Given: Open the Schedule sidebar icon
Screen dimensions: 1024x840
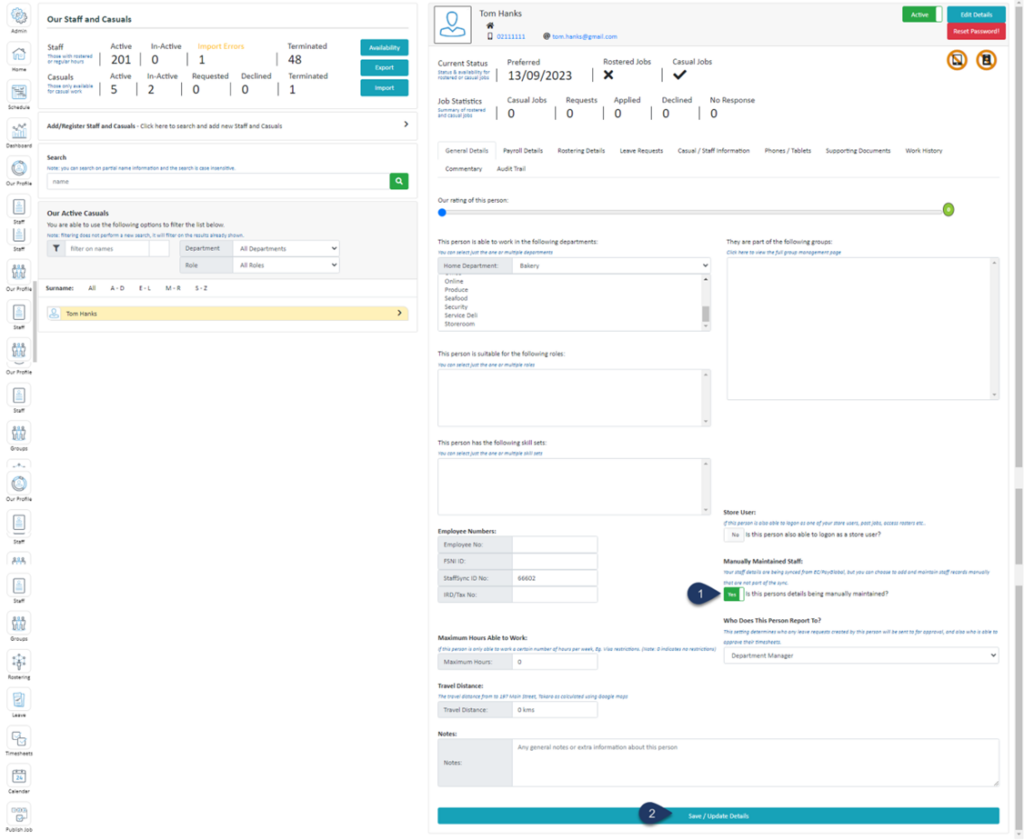Looking at the screenshot, I should point(19,95).
